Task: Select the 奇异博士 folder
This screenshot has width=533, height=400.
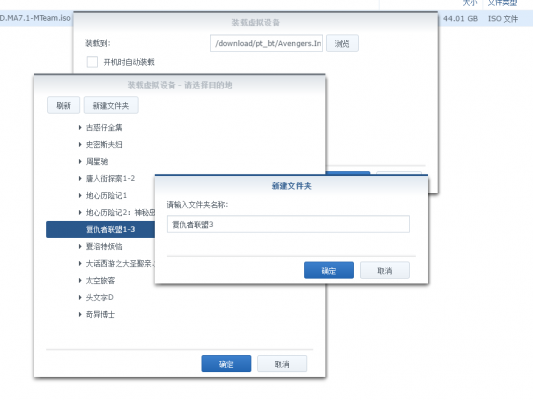Action: click(x=100, y=314)
